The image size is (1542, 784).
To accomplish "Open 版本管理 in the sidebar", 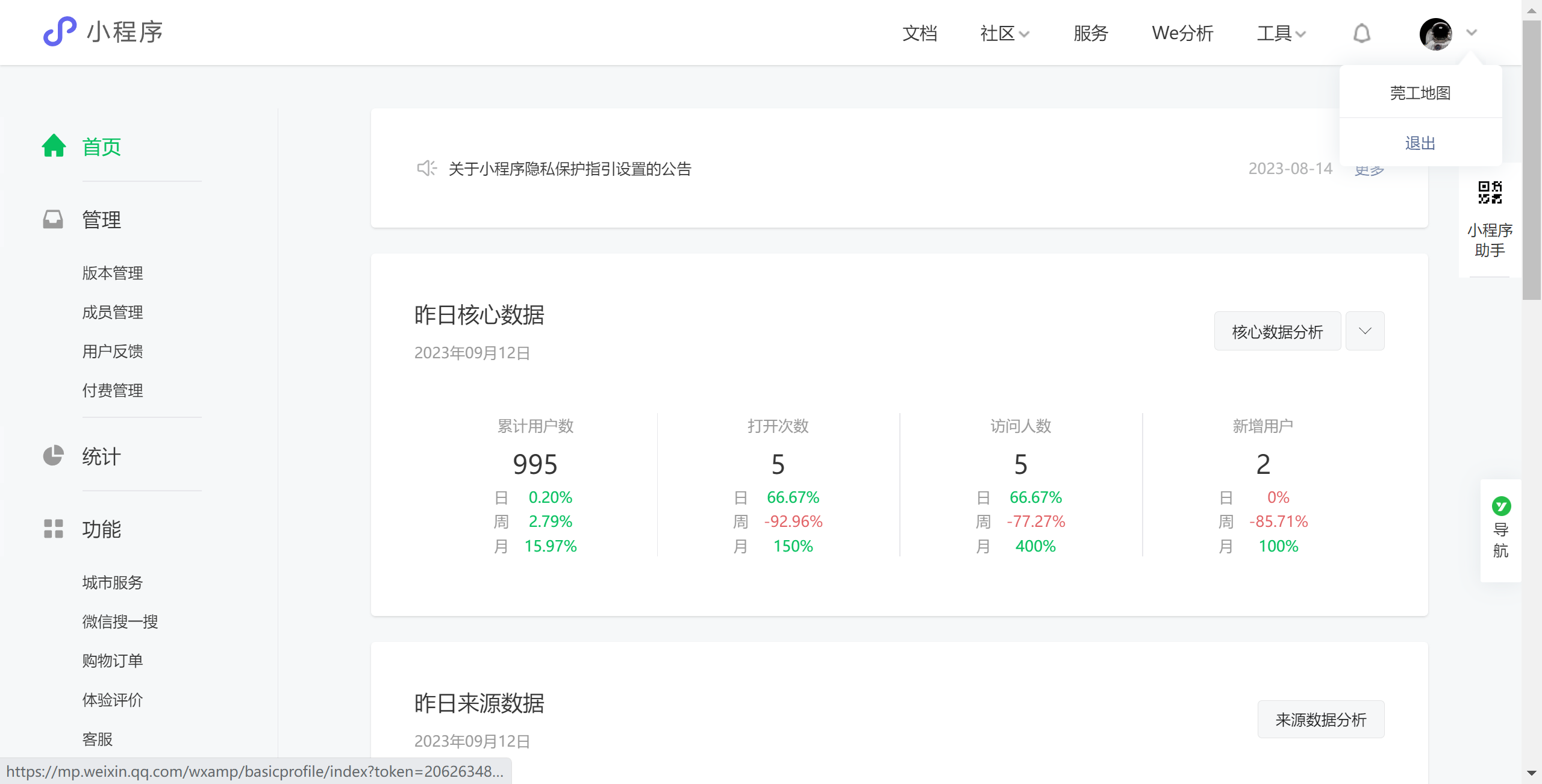I will point(113,273).
